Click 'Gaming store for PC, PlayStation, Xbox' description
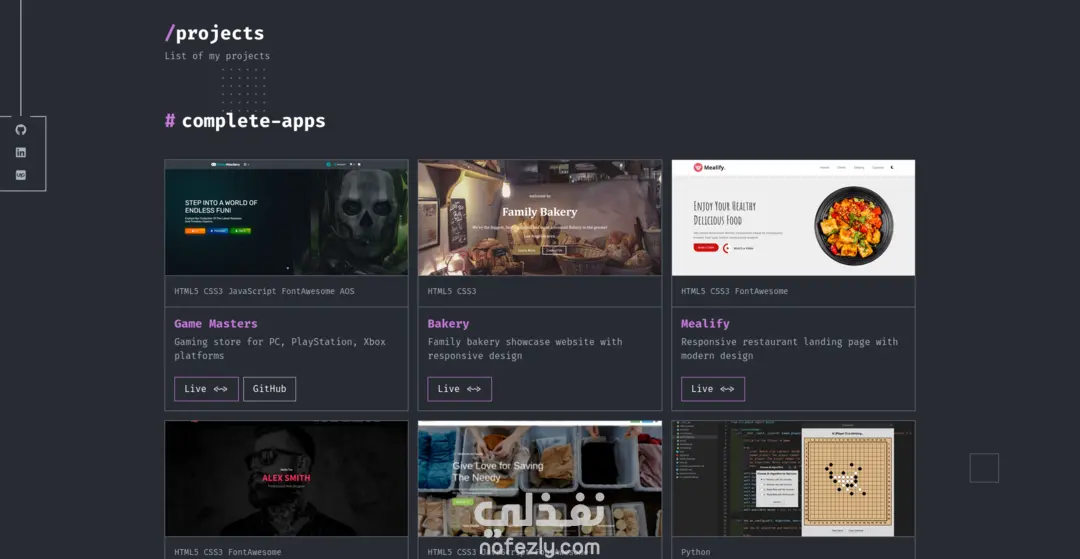The width and height of the screenshot is (1080, 559). pyautogui.click(x=280, y=349)
